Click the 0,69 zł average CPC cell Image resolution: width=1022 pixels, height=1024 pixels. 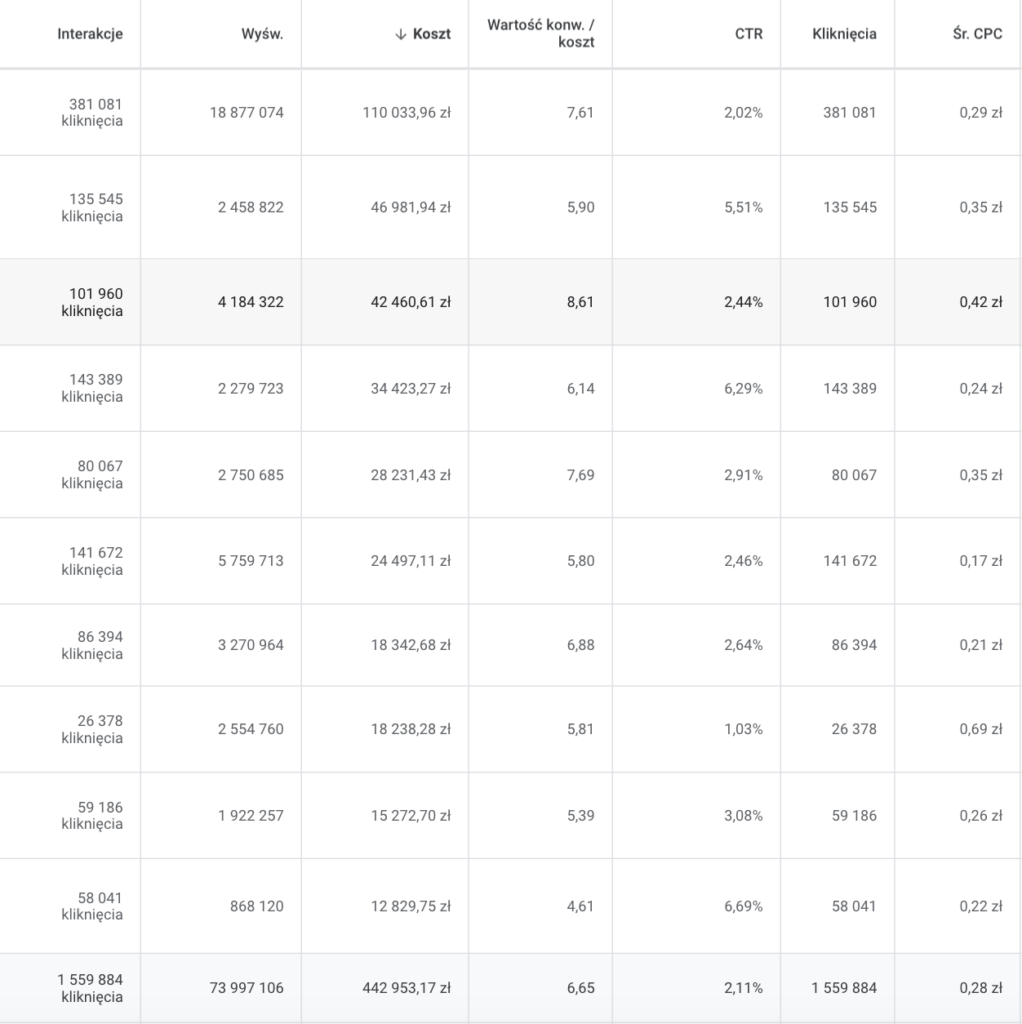pyautogui.click(x=980, y=729)
